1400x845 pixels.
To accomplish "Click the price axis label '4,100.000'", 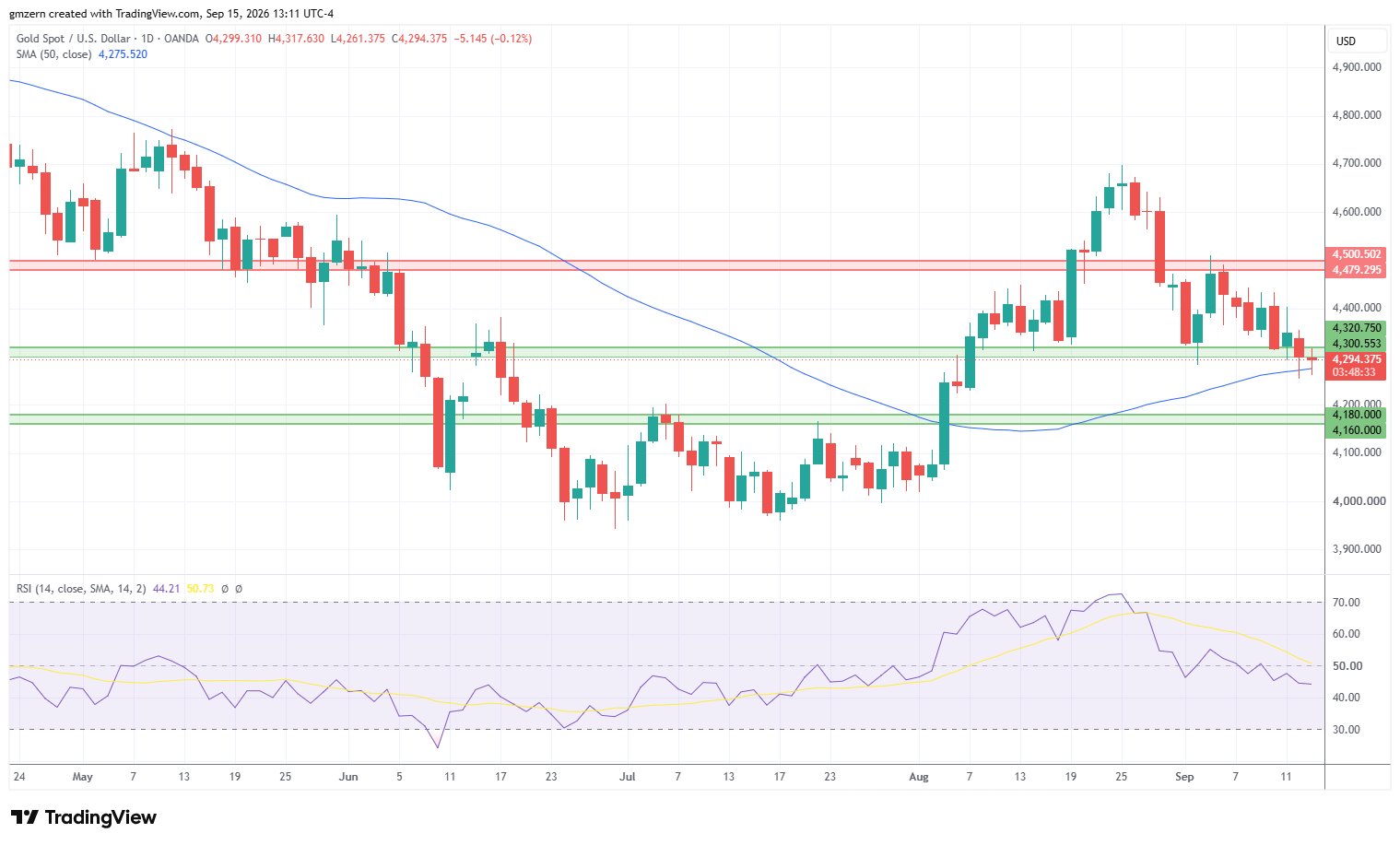I will pyautogui.click(x=1357, y=452).
